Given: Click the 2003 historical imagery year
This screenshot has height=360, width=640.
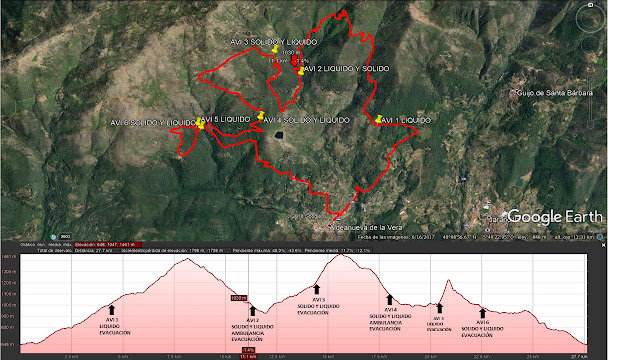Looking at the screenshot, I should (x=65, y=236).
